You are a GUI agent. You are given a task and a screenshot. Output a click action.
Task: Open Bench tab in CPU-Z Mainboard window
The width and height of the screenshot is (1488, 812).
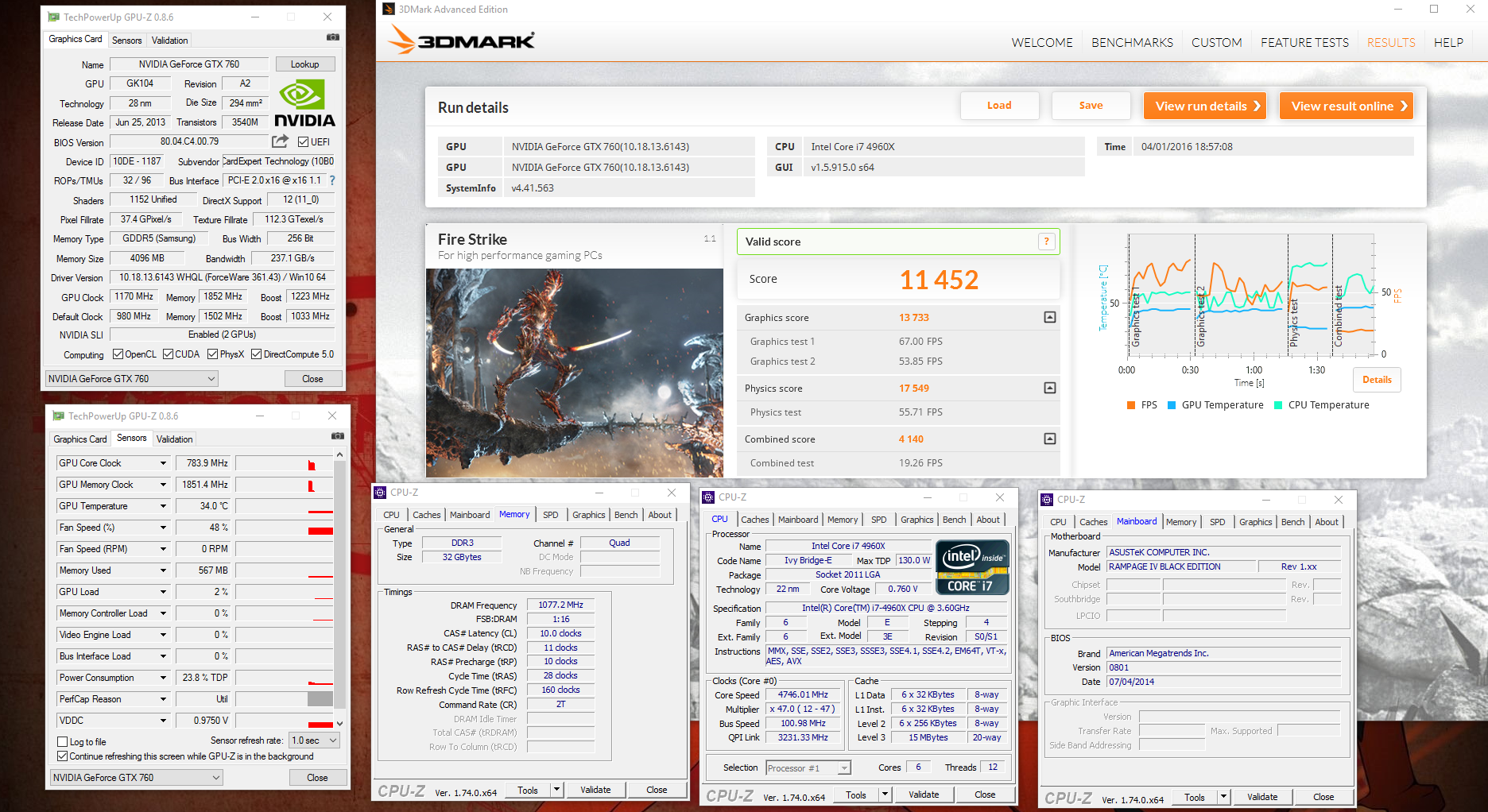[x=1292, y=522]
